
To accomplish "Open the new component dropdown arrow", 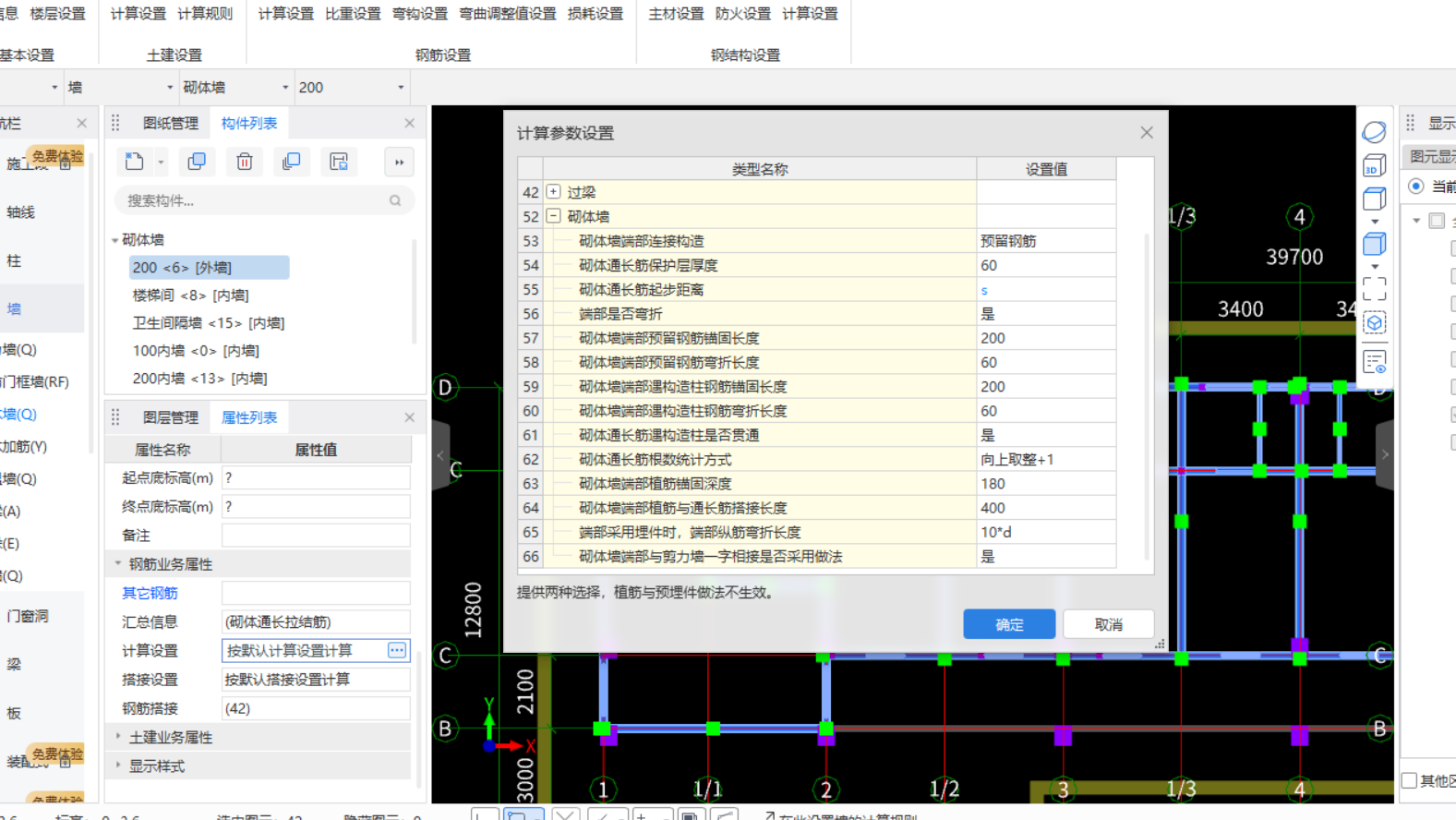I will pos(161,163).
